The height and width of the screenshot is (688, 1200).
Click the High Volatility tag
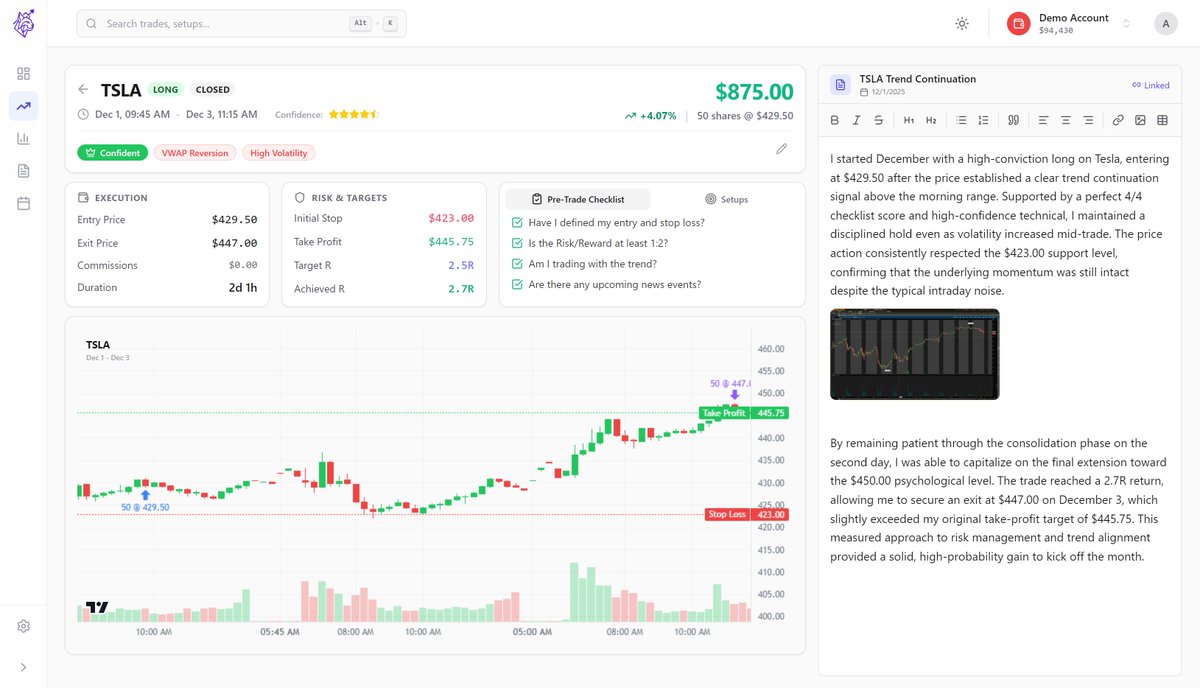coord(279,153)
